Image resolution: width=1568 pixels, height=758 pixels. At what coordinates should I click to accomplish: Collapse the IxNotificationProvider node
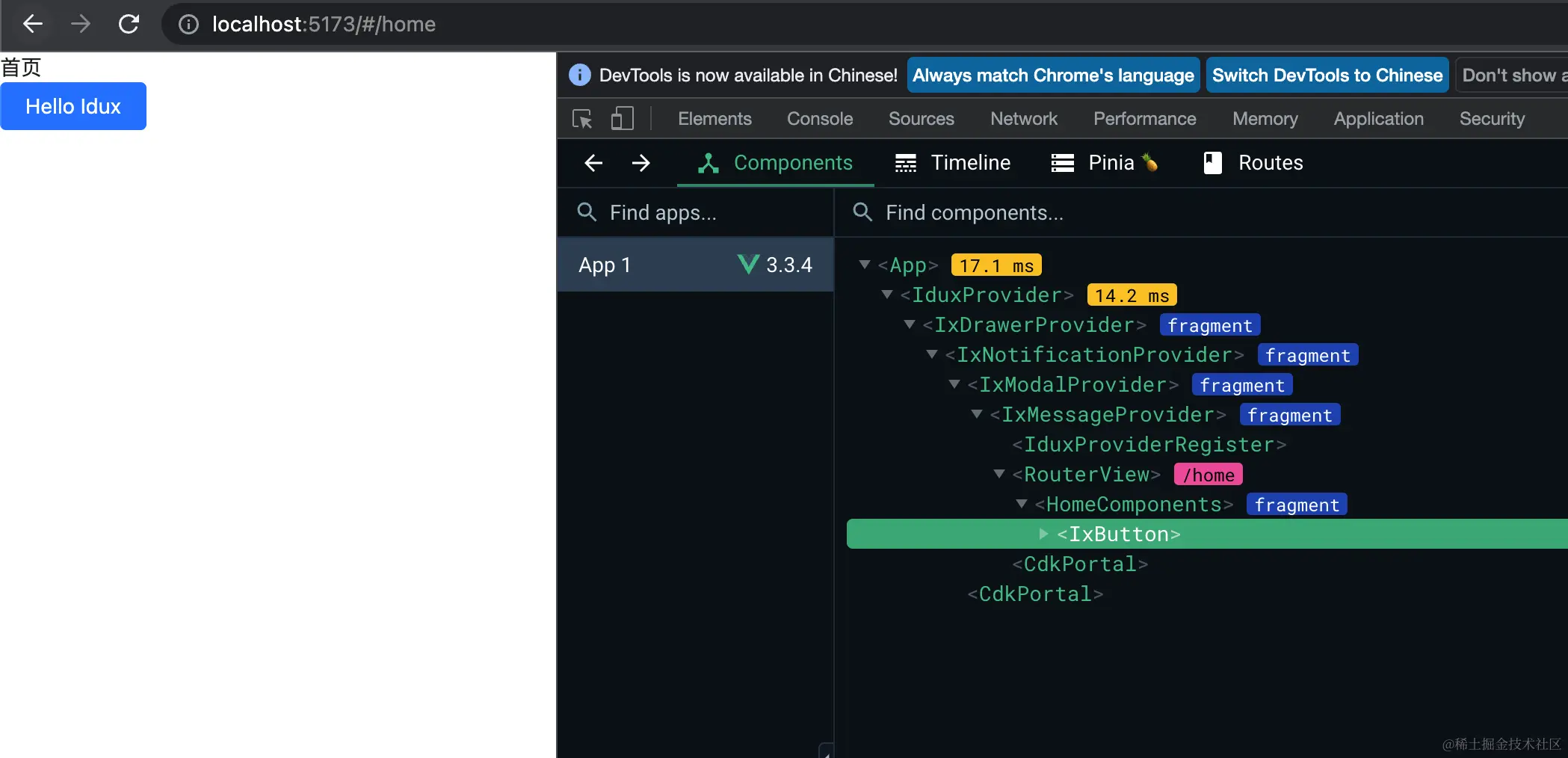(932, 354)
